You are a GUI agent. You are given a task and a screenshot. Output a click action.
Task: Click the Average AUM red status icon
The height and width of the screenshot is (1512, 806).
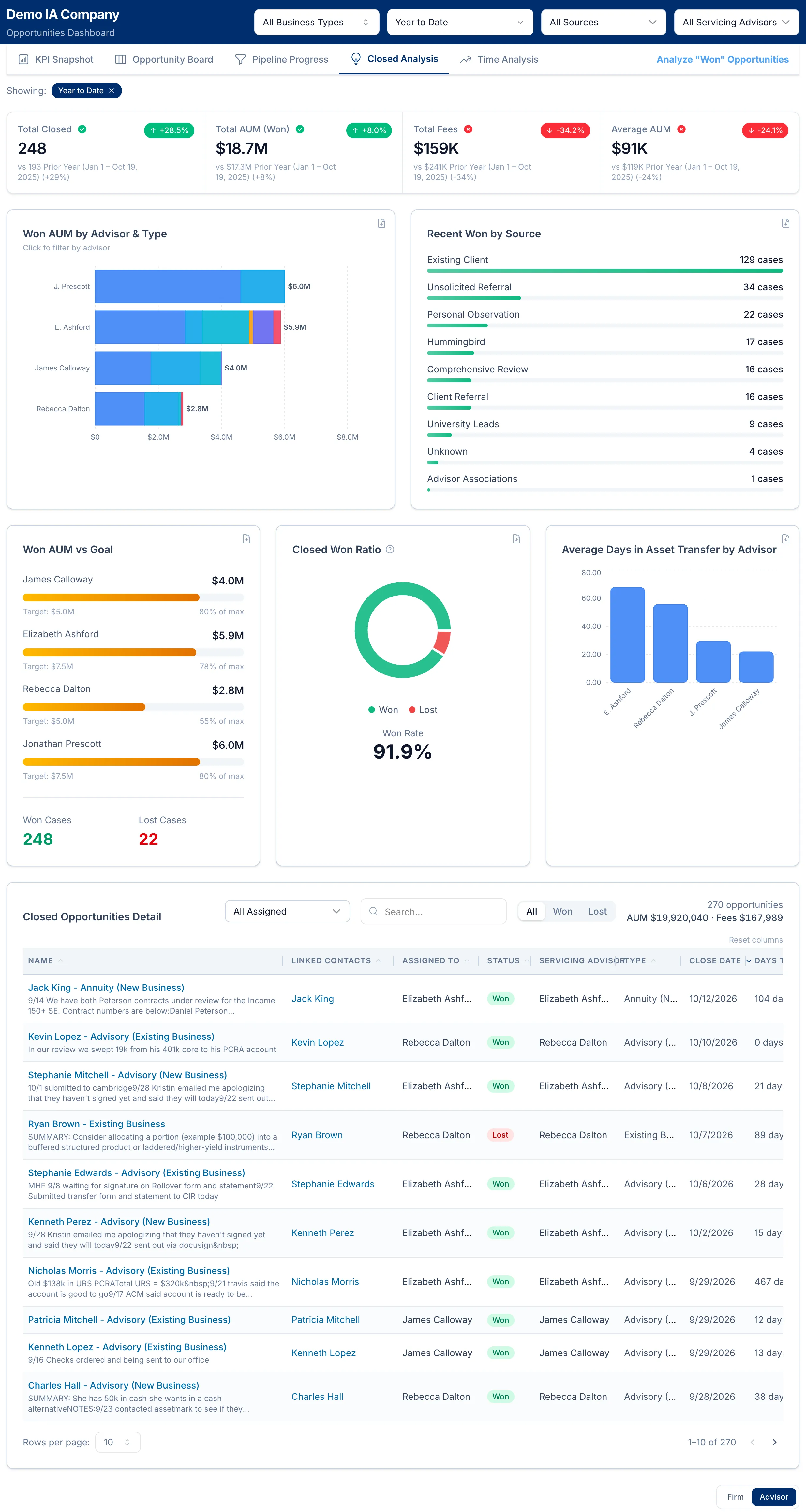click(681, 129)
